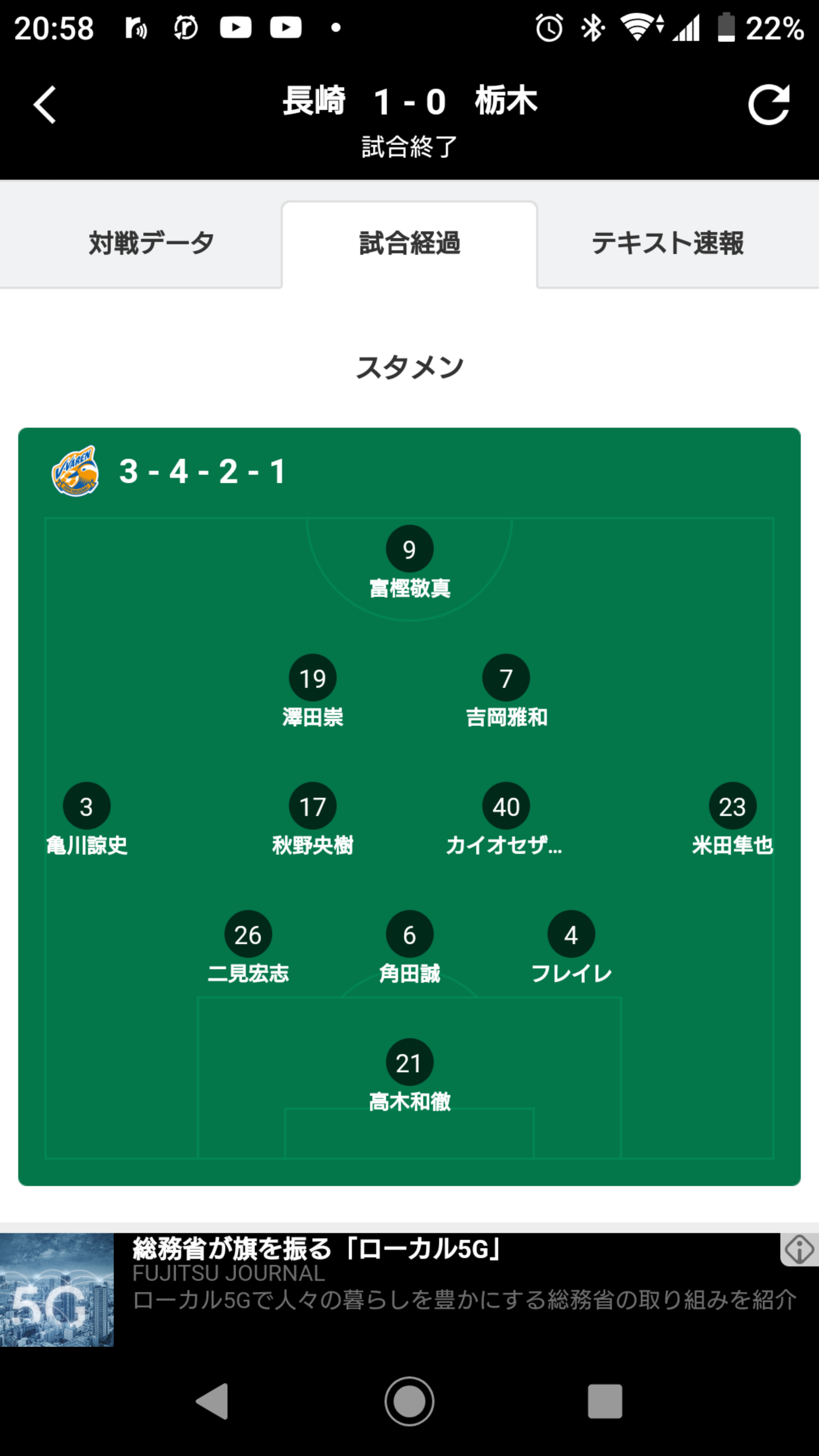Open player 40 カイオセザール details

(x=506, y=806)
